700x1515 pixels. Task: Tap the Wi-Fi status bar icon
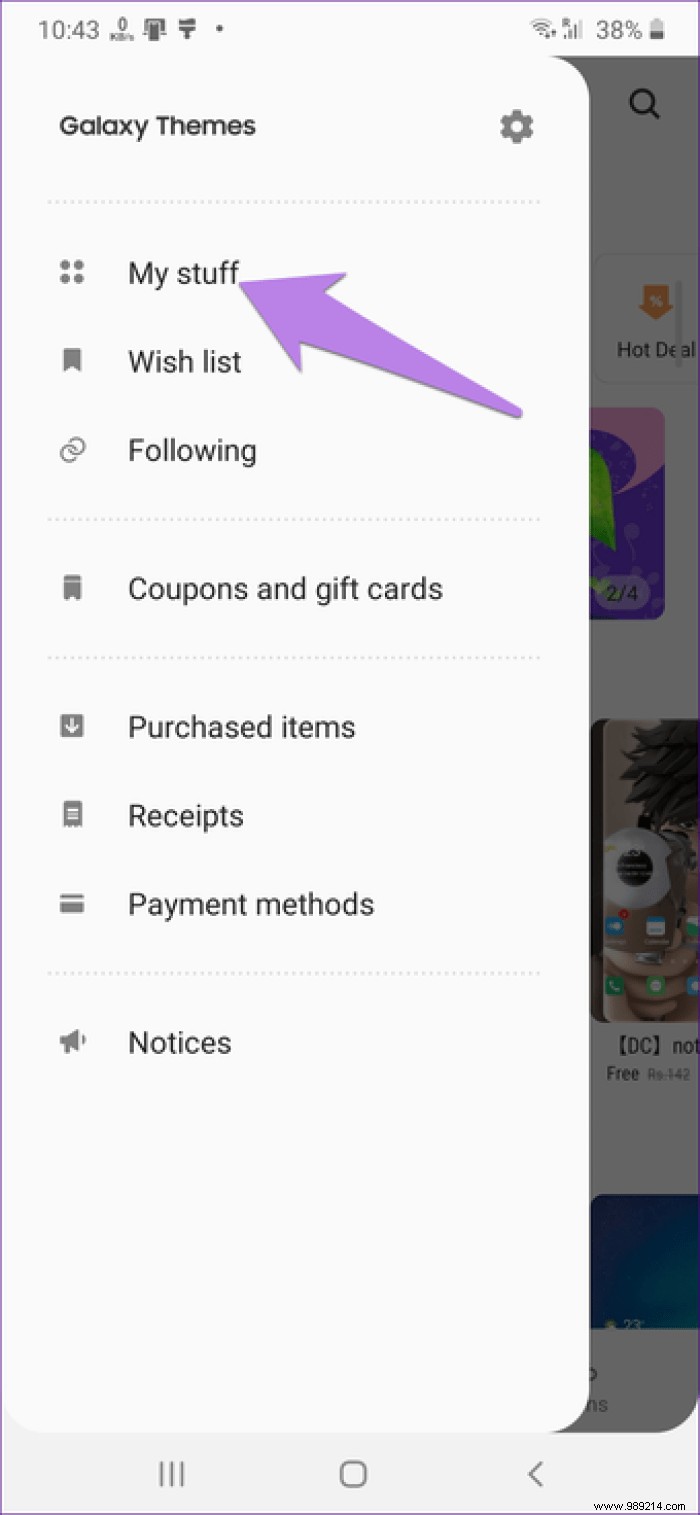pyautogui.click(x=540, y=29)
